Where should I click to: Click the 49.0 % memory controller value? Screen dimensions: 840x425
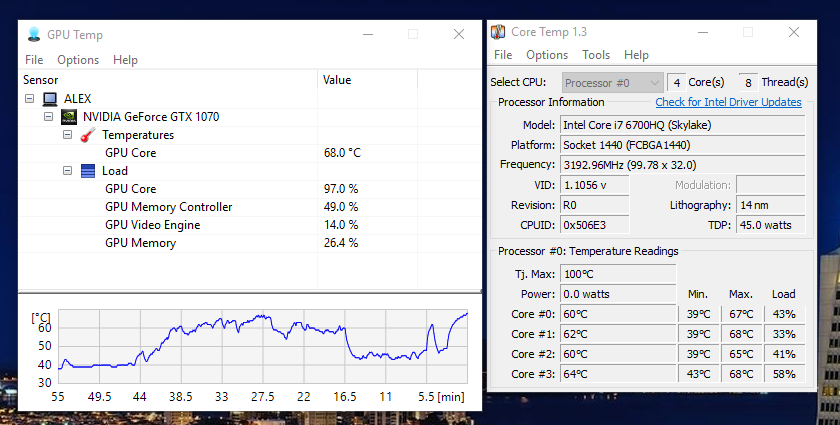341,207
